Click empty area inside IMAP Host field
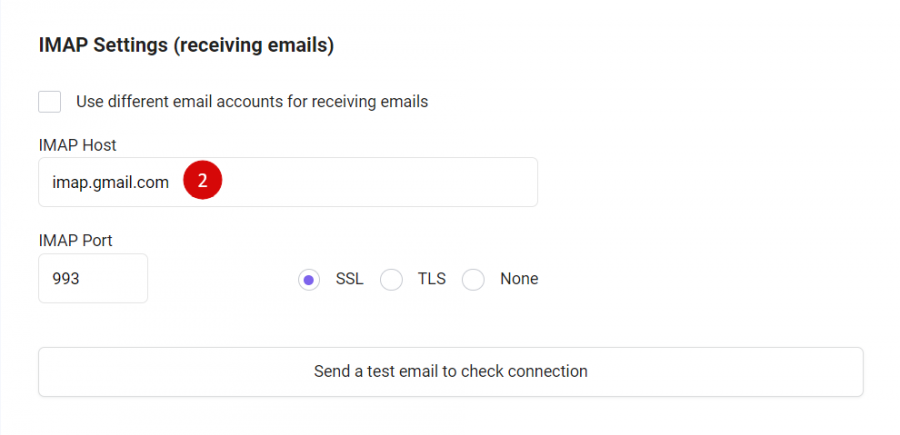The width and height of the screenshot is (900, 435). (x=379, y=182)
